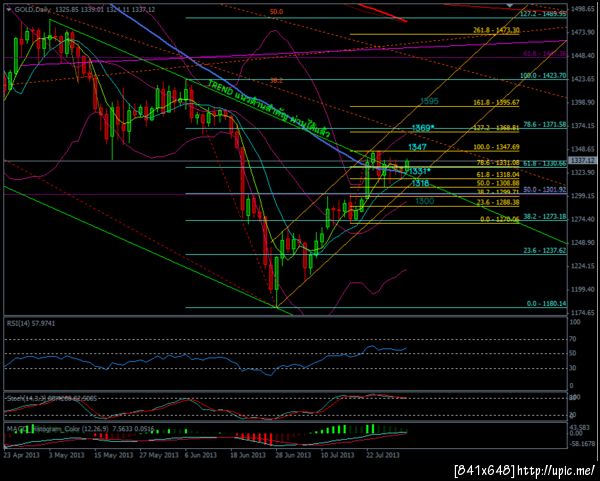This screenshot has height=481, width=600.
Task: Click the chart shift triangle marker at top
Action: 509,5
